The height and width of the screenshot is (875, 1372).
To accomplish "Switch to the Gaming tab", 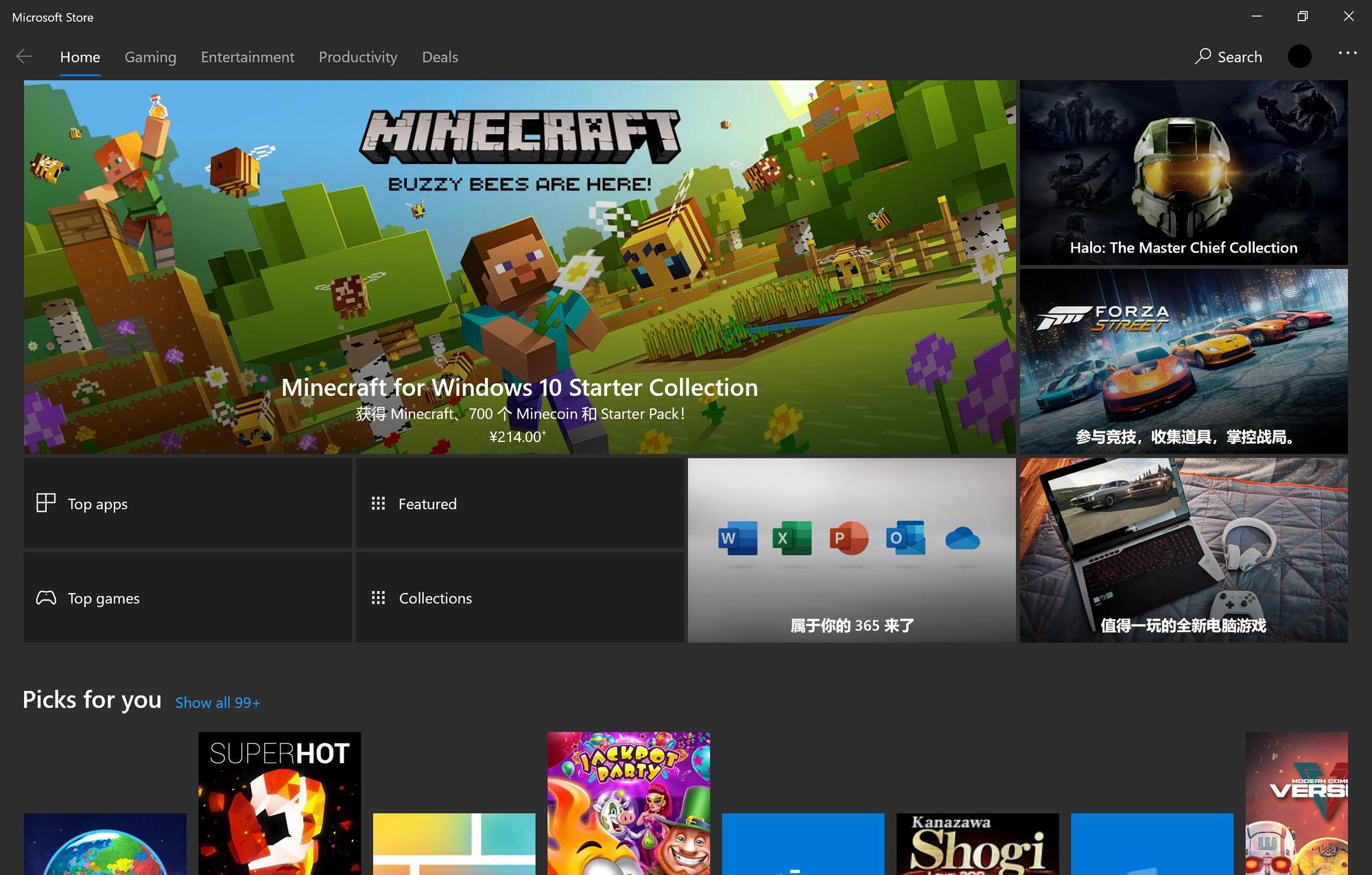I will click(x=150, y=57).
